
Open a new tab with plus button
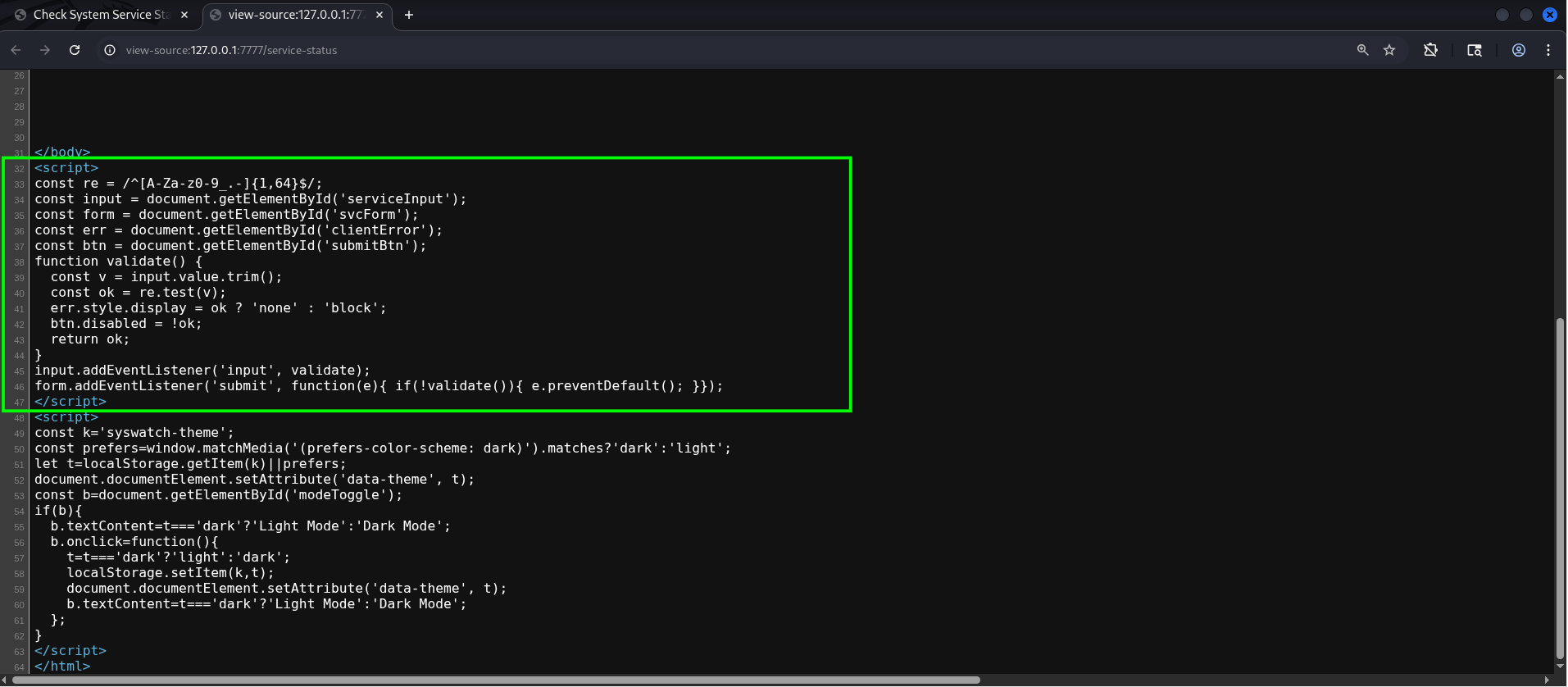pyautogui.click(x=409, y=15)
